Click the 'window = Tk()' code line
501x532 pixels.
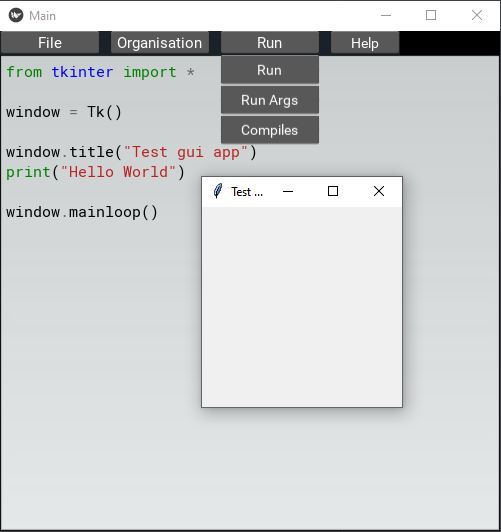click(64, 112)
